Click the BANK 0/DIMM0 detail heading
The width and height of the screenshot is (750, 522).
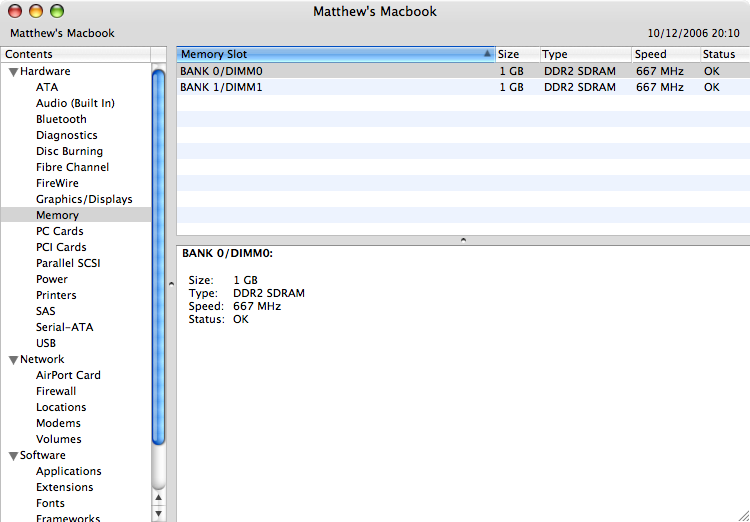pos(227,254)
